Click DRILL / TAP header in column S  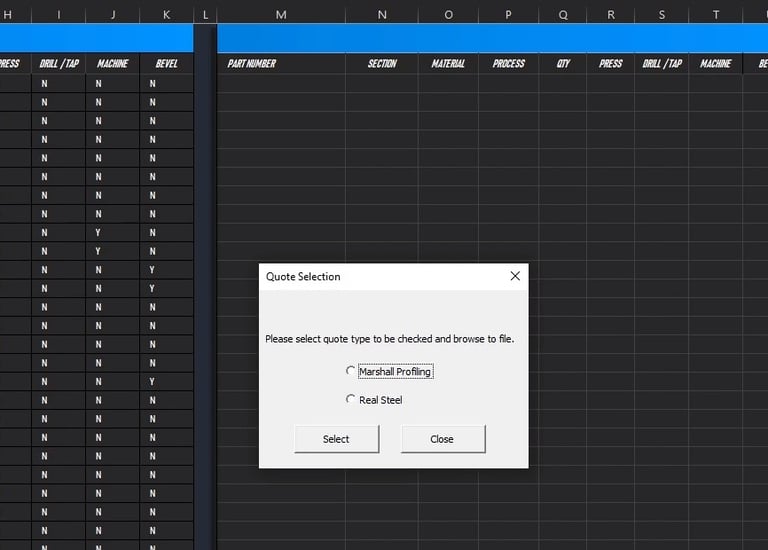coord(662,64)
